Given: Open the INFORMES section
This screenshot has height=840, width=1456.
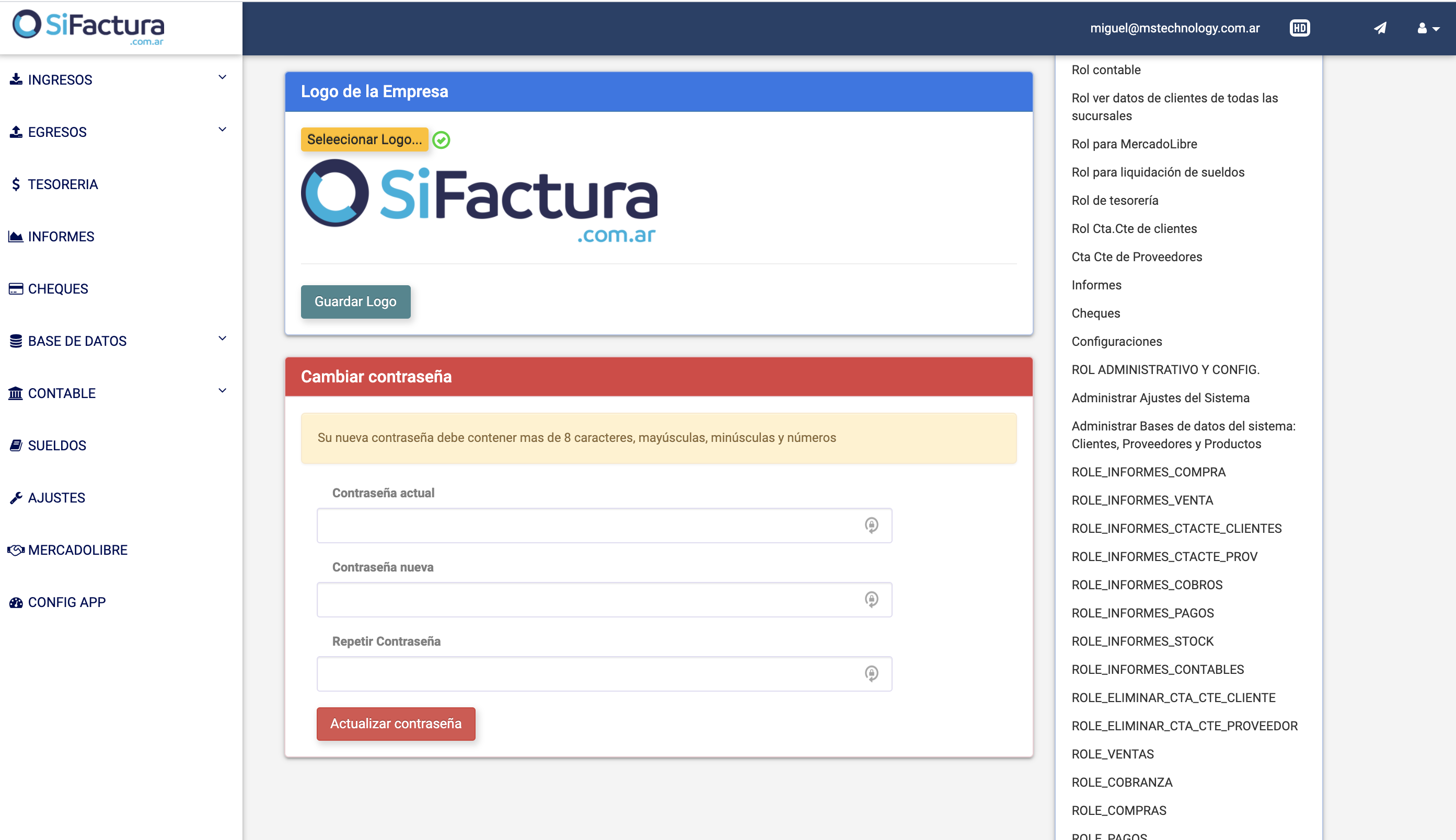Looking at the screenshot, I should click(x=61, y=237).
